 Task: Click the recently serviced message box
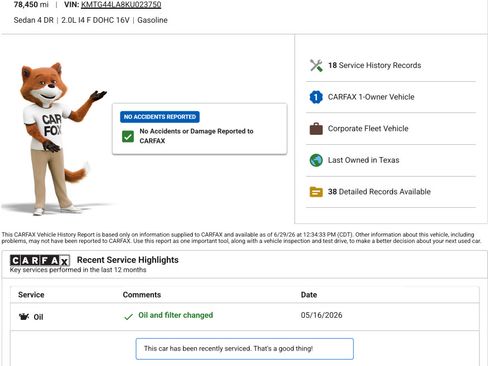[x=245, y=349]
